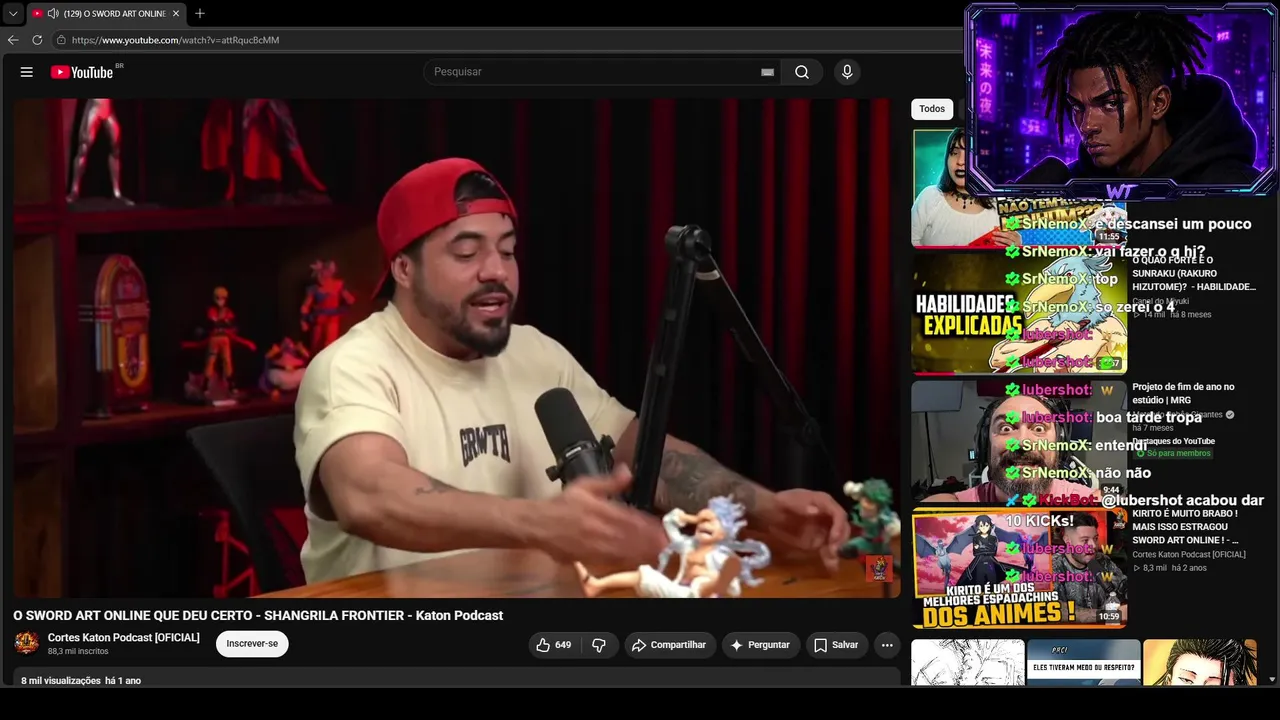
Task: Open a new browser tab
Action: [200, 14]
